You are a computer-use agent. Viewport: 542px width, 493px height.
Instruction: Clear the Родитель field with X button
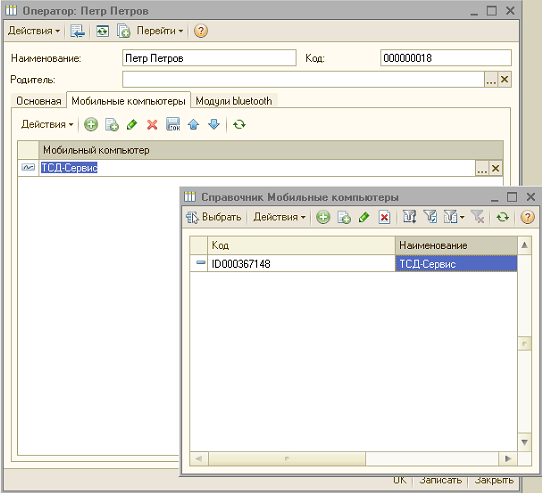point(505,80)
